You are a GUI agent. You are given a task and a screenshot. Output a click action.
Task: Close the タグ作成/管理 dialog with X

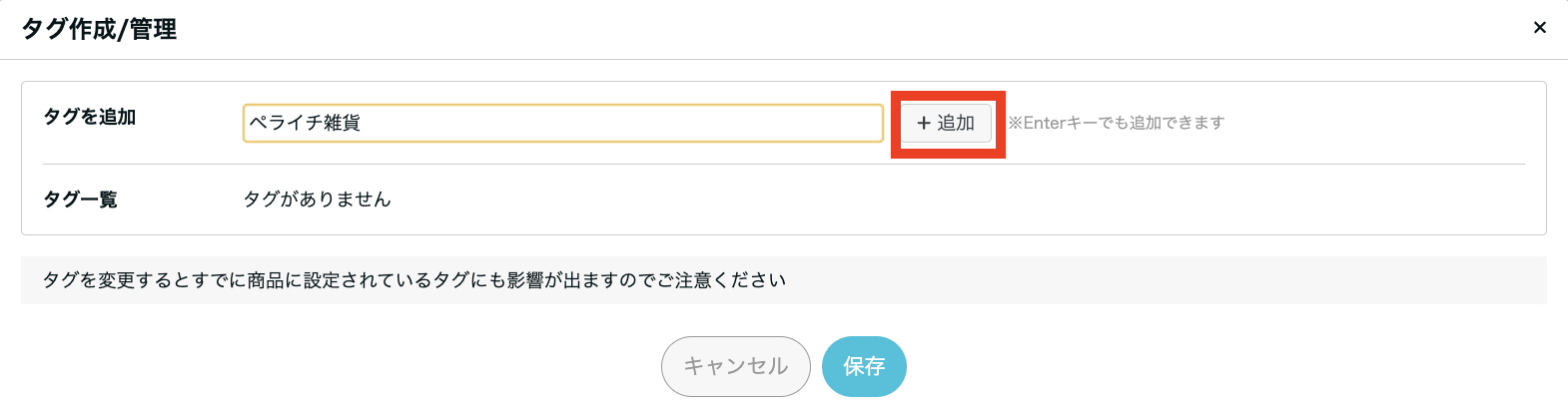click(1539, 28)
